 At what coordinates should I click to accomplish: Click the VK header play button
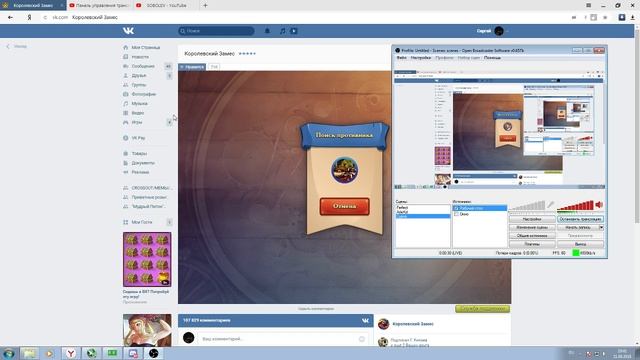(x=294, y=31)
